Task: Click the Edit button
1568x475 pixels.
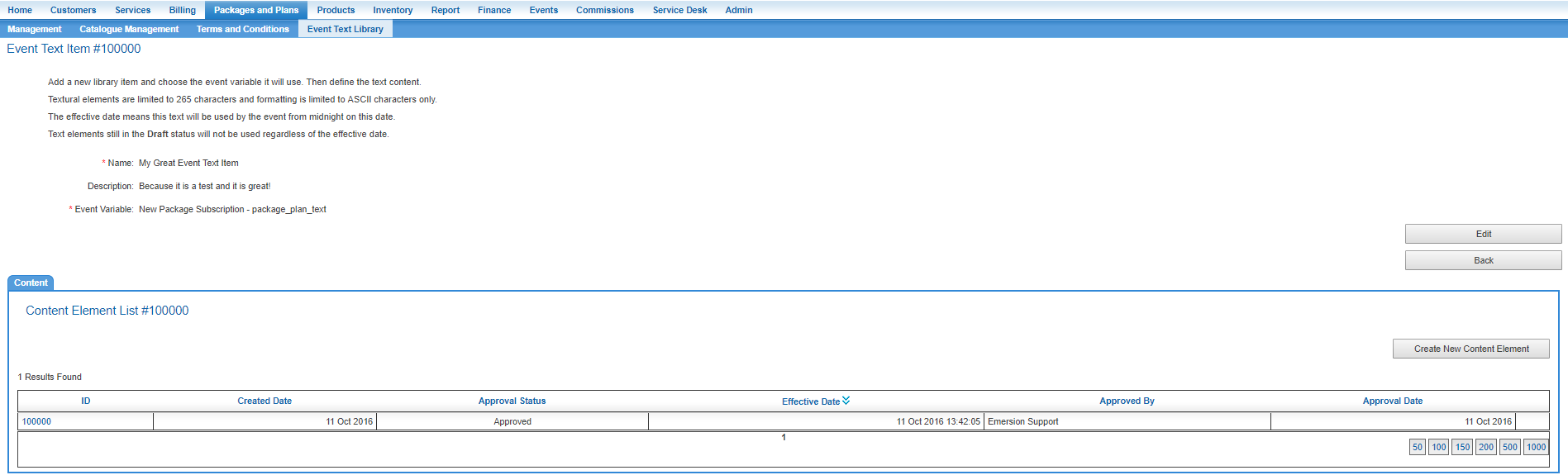Action: [x=1483, y=234]
